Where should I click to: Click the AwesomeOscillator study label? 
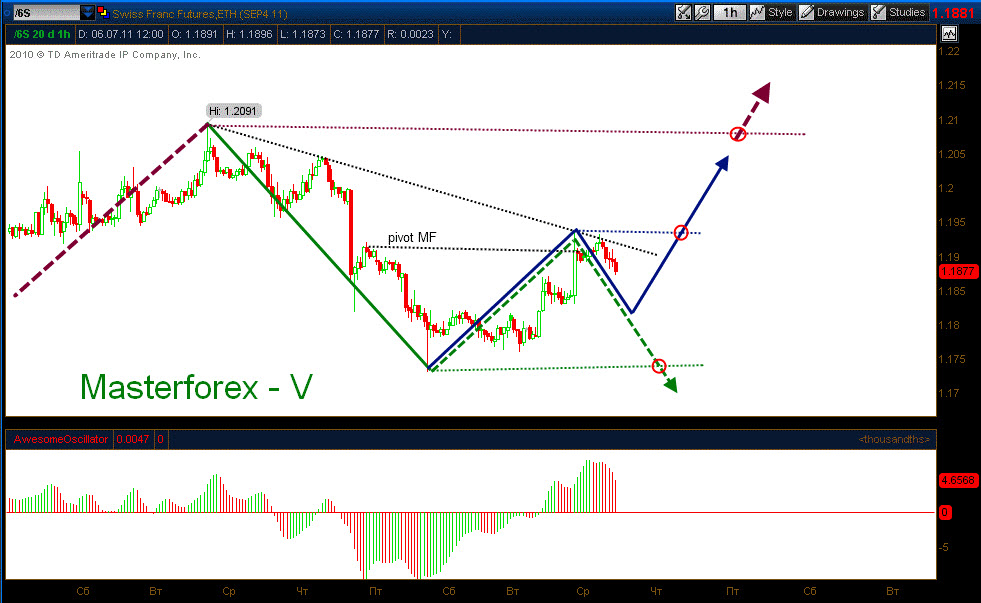[61, 439]
